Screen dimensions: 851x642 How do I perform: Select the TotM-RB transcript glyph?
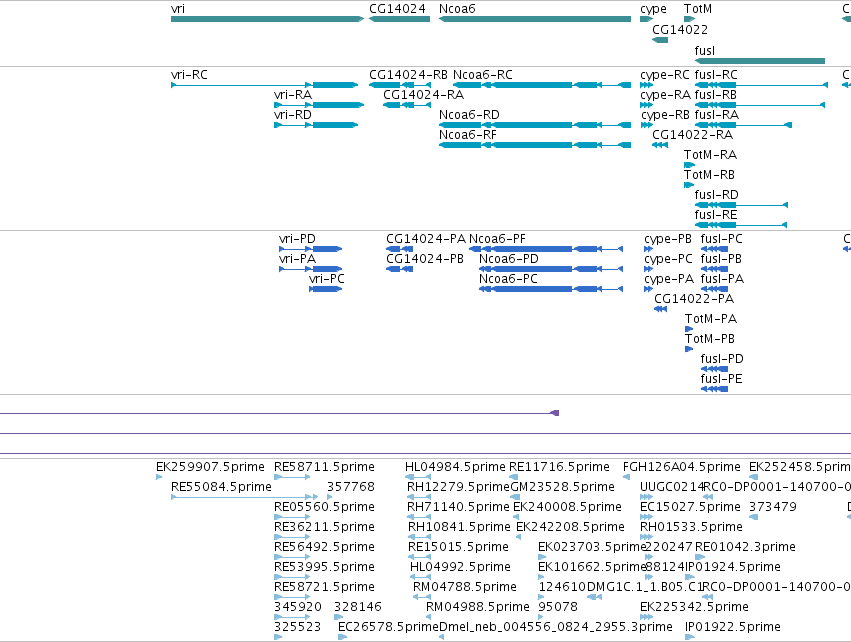point(689,185)
